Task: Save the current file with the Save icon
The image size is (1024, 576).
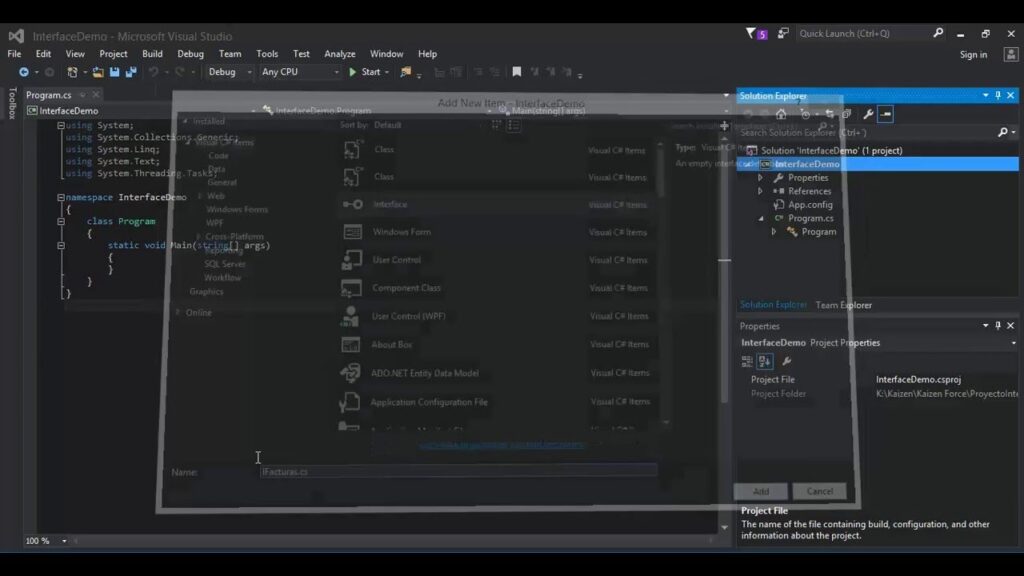Action: tap(114, 72)
